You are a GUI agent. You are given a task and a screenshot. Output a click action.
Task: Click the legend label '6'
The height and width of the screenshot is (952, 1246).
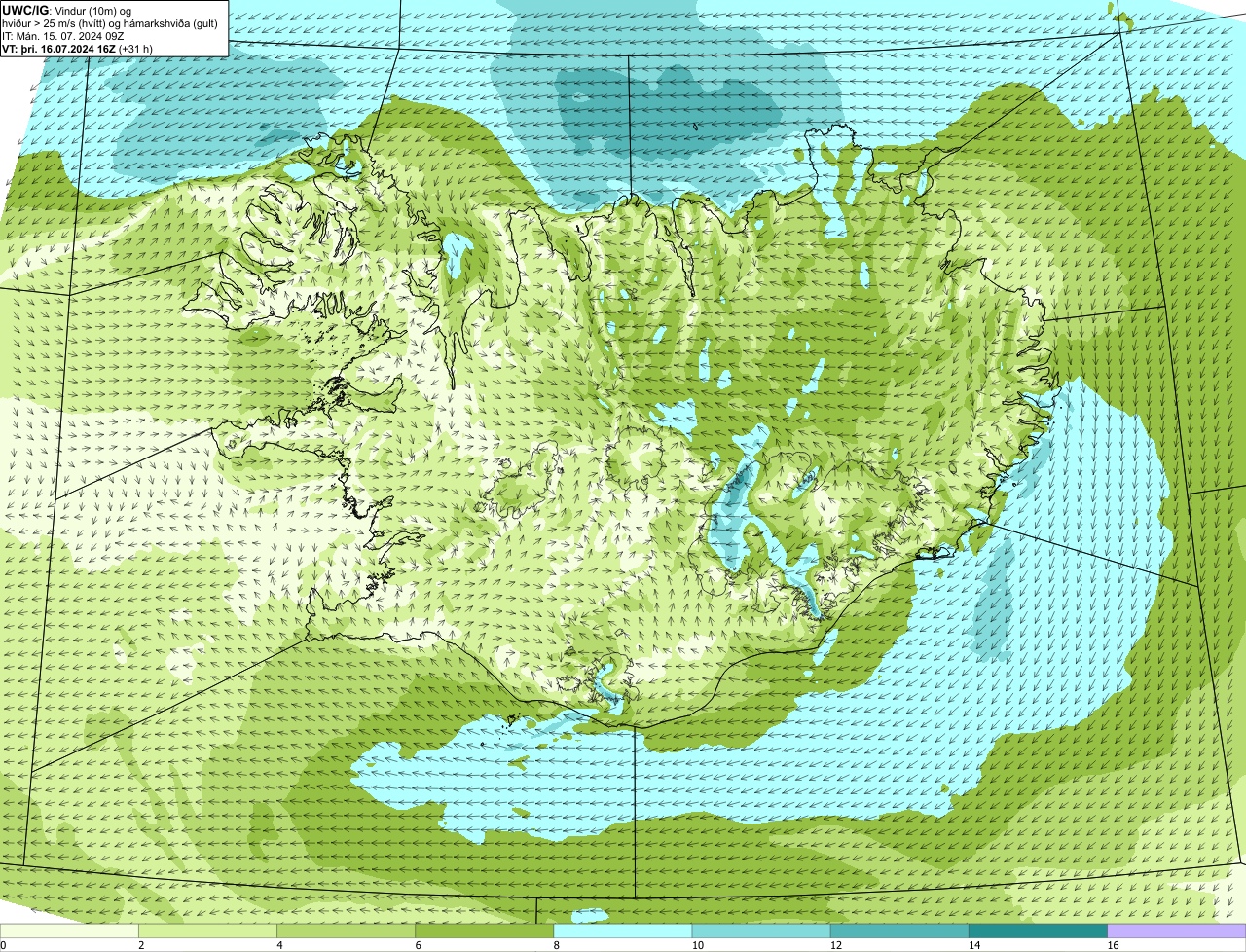click(x=418, y=945)
